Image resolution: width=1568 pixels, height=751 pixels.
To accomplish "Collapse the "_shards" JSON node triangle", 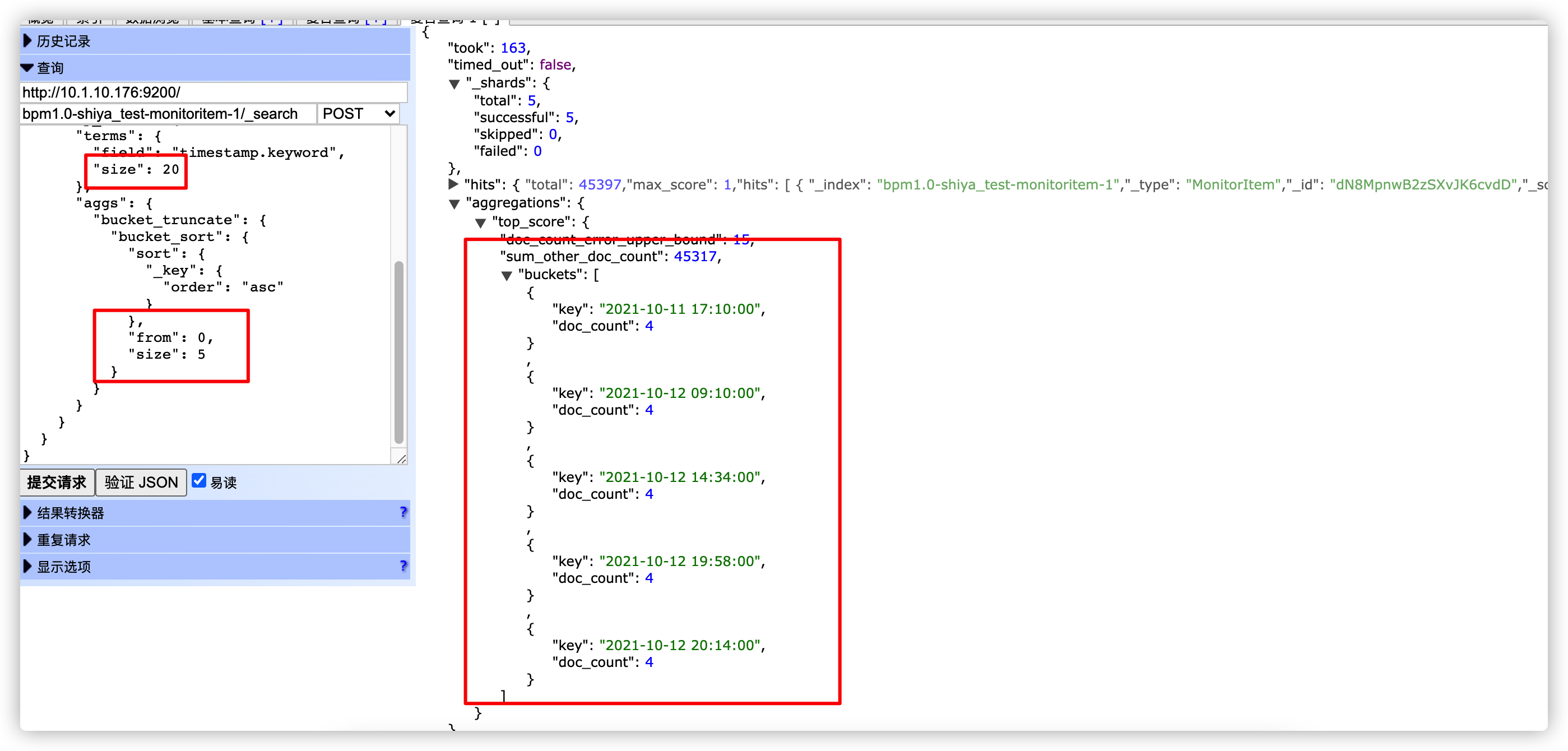I will tap(454, 84).
